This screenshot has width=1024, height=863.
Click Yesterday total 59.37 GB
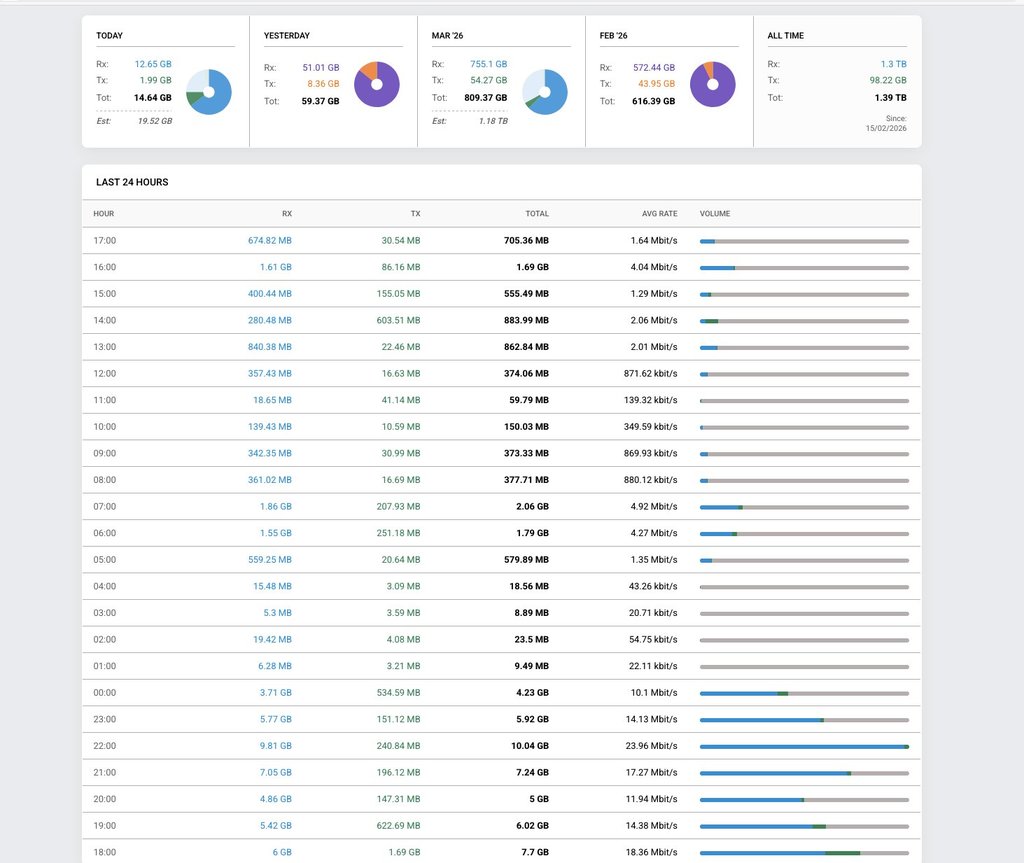(320, 101)
